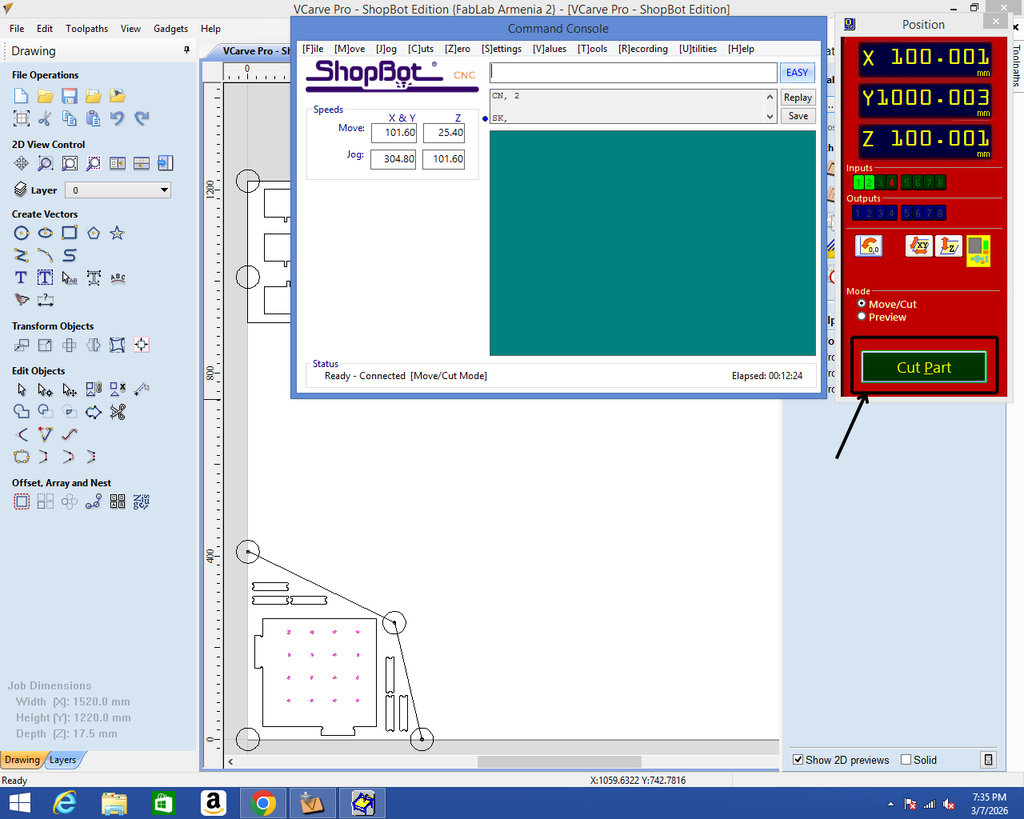1024x819 pixels.
Task: Open the [Z]ero menu in Command Console
Action: click(457, 49)
